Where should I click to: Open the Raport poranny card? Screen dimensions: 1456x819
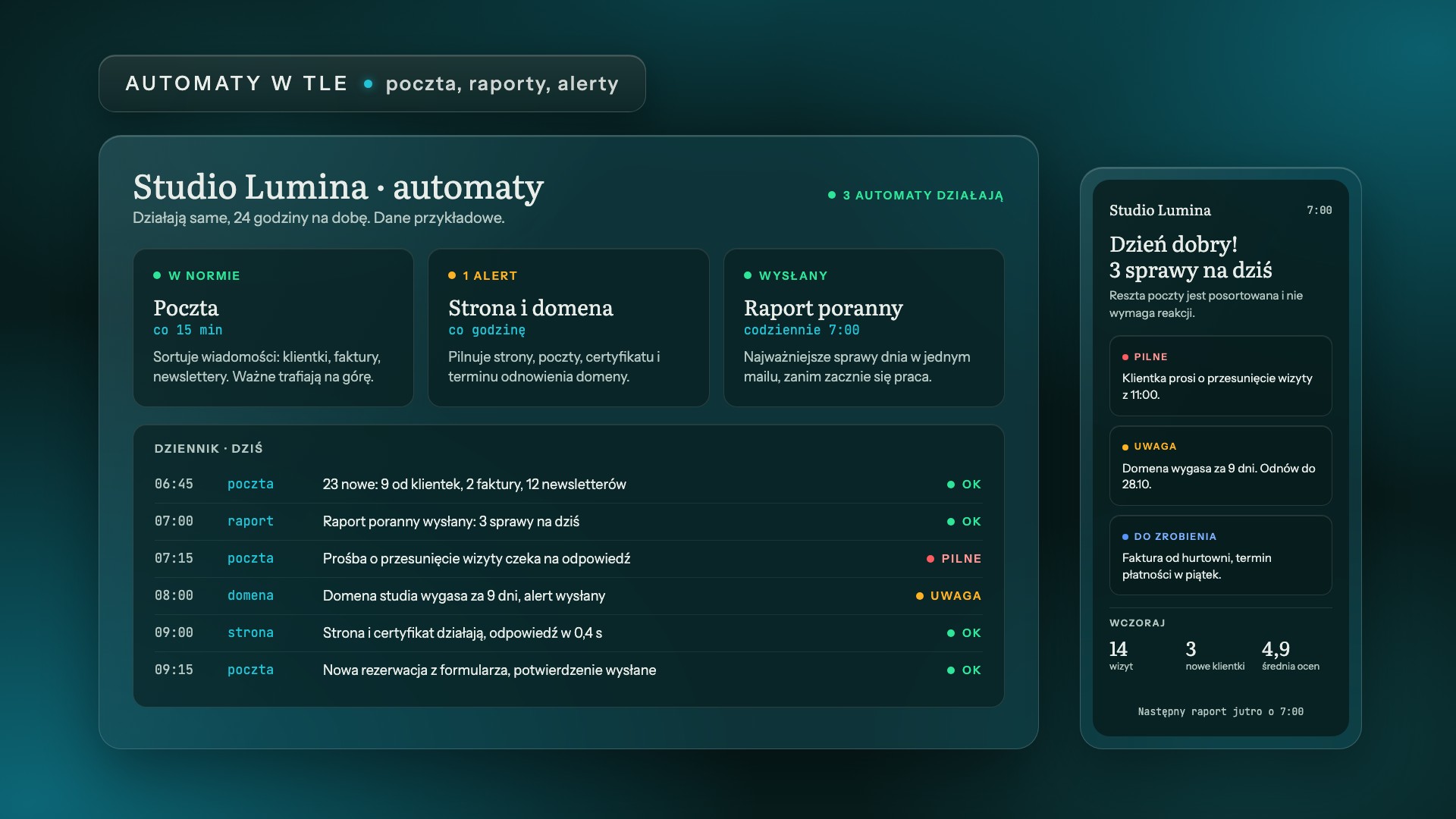tap(864, 328)
